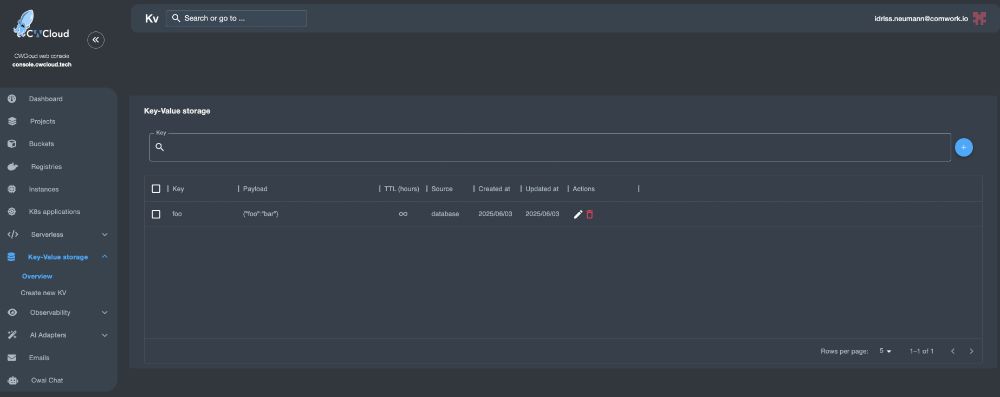Sort by the Payload column header
The height and width of the screenshot is (397, 1000).
[255, 189]
